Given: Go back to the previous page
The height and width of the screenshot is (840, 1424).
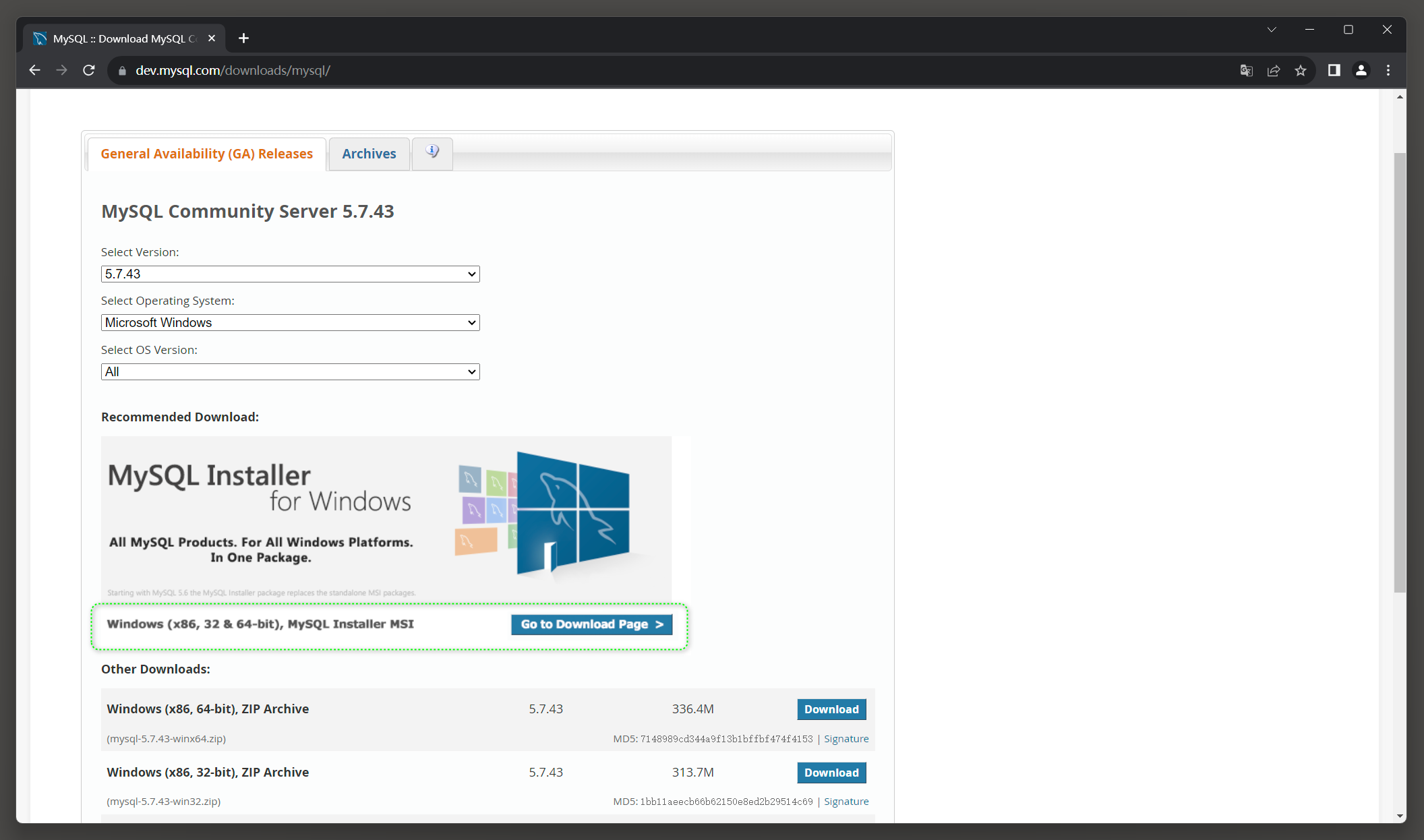Looking at the screenshot, I should (x=34, y=70).
